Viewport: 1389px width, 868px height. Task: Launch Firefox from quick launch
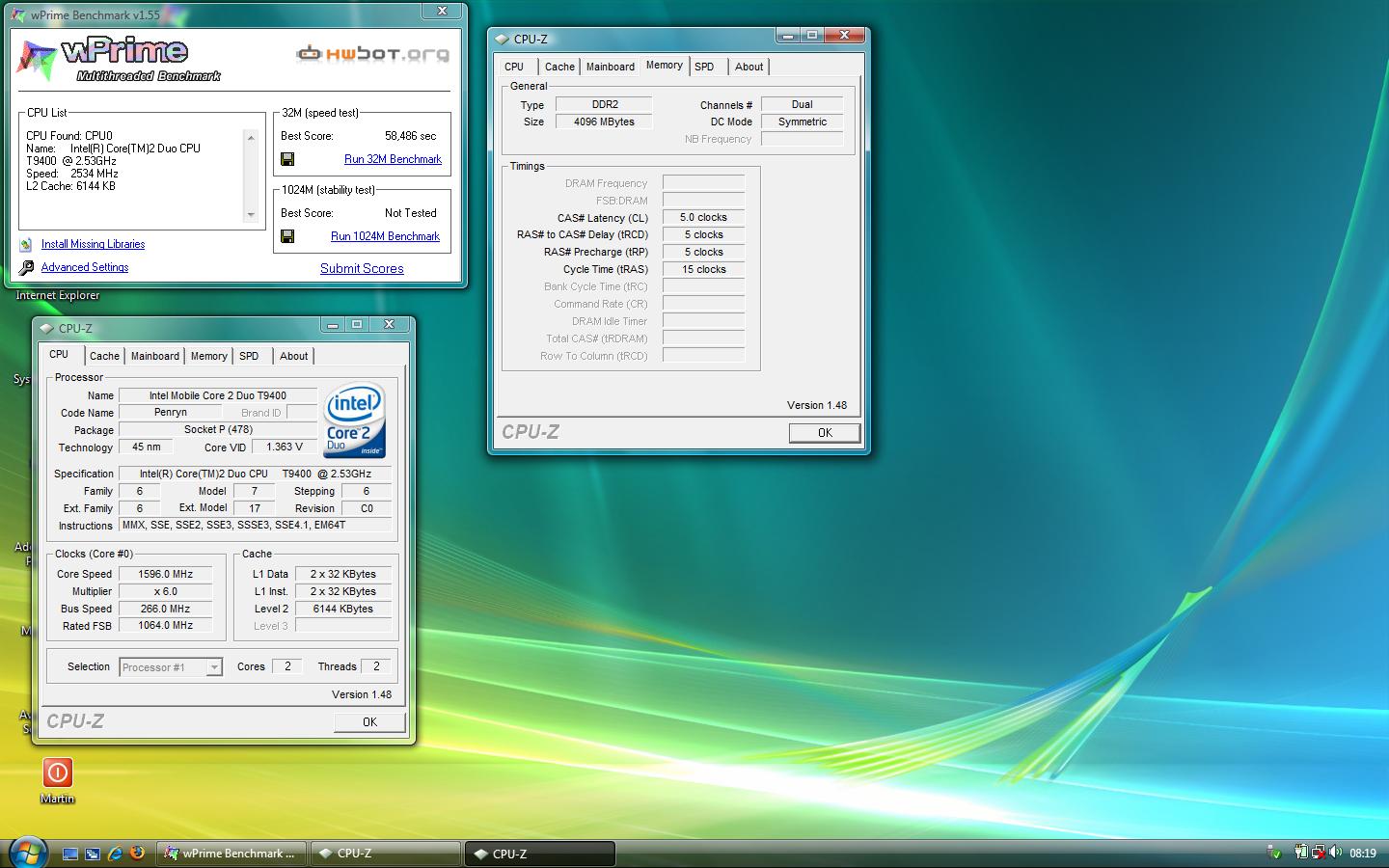tap(137, 854)
